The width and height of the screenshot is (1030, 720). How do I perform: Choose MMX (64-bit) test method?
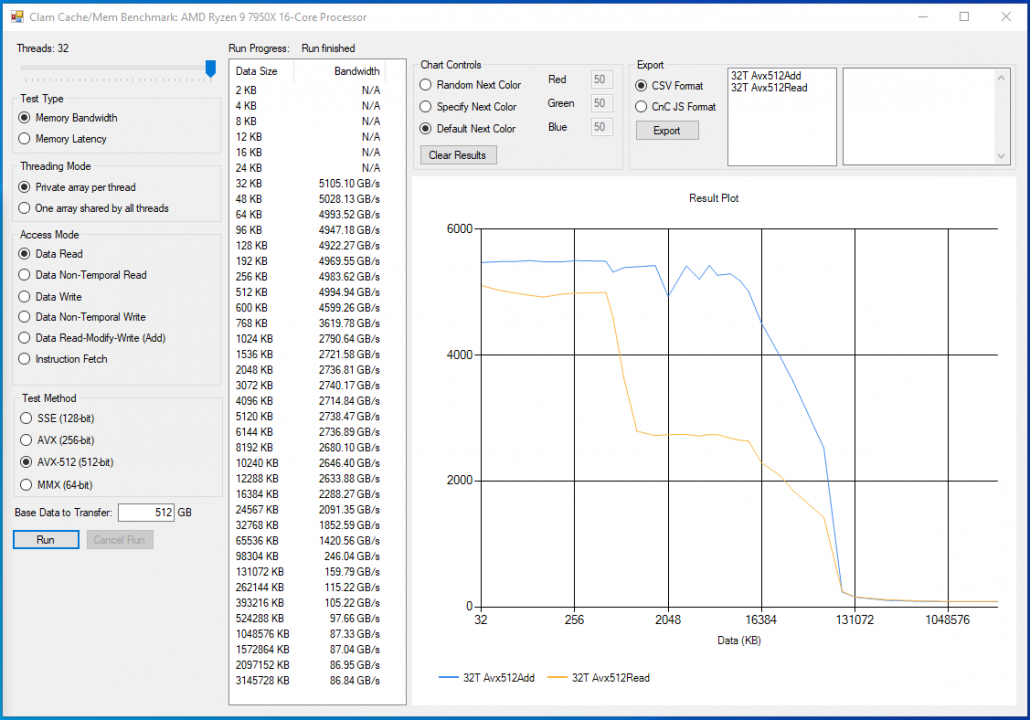[x=26, y=485]
